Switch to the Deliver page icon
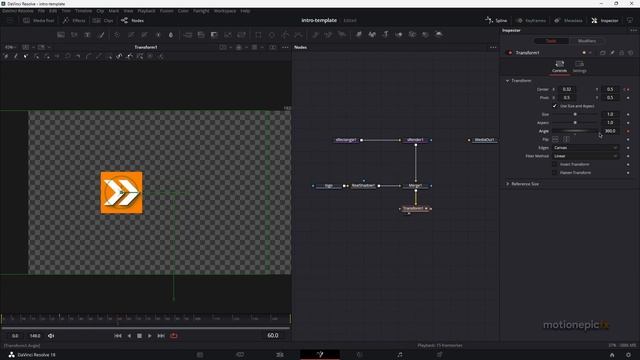Image resolution: width=640 pixels, height=360 pixels. point(439,355)
